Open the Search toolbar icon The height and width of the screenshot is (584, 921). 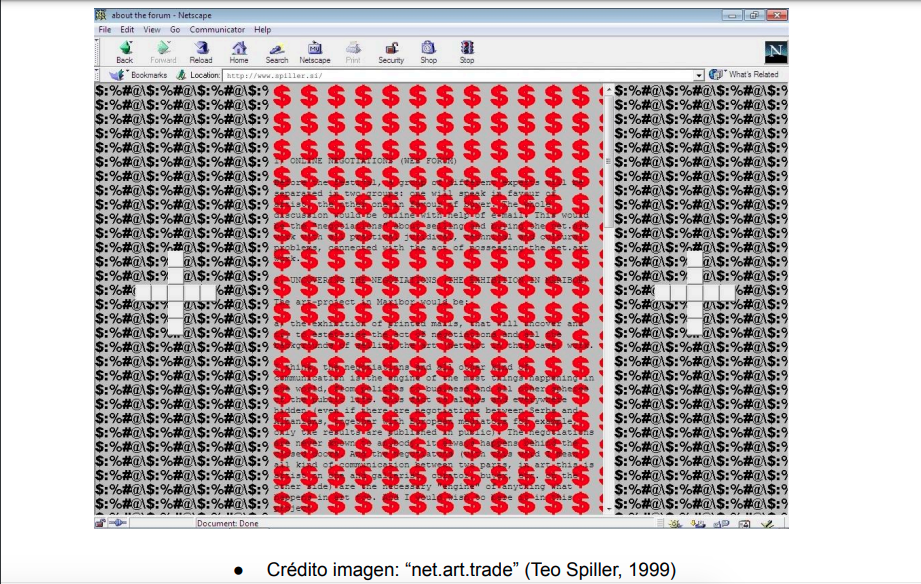[277, 52]
